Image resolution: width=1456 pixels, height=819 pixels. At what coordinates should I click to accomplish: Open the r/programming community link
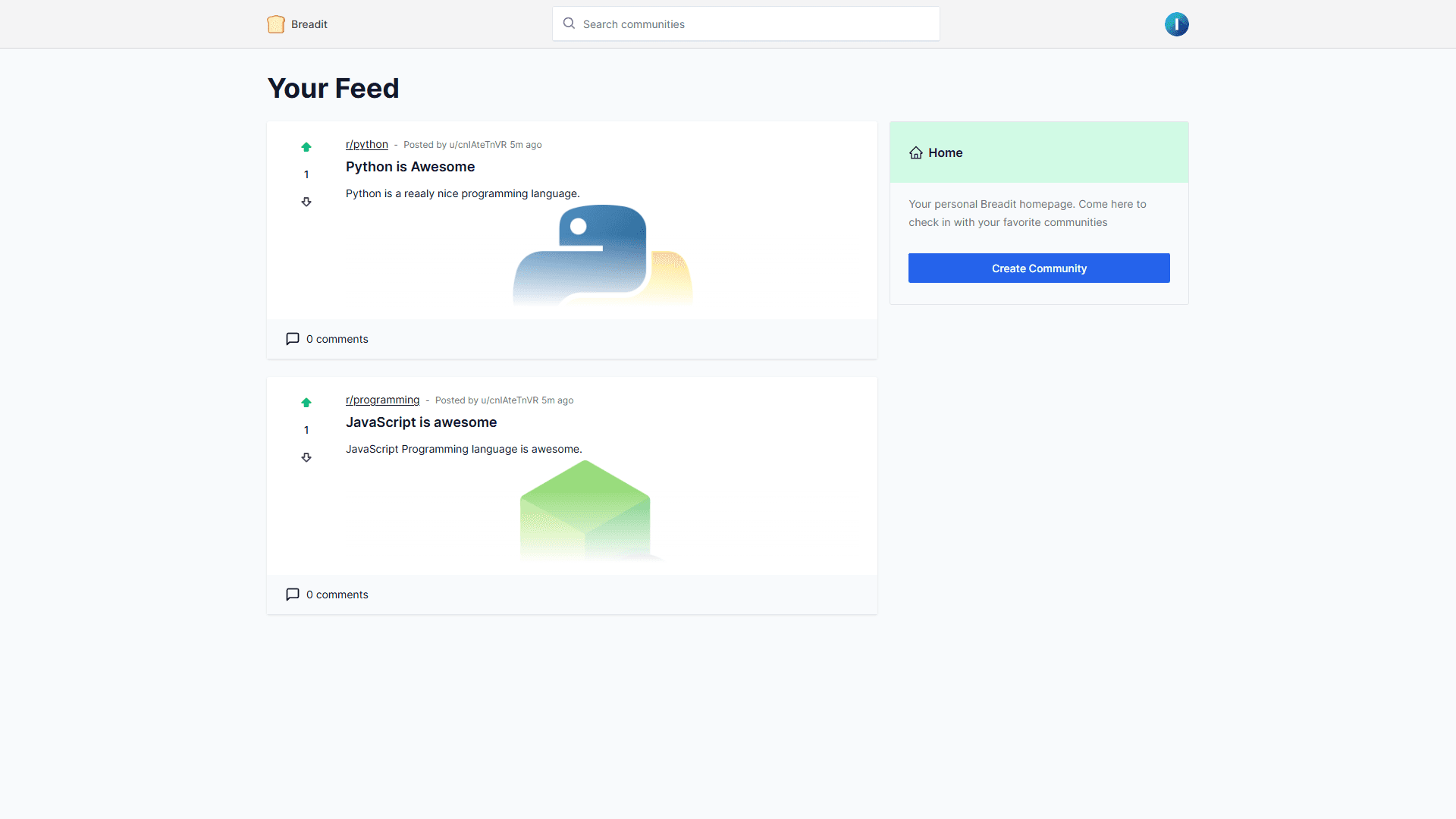[382, 400]
